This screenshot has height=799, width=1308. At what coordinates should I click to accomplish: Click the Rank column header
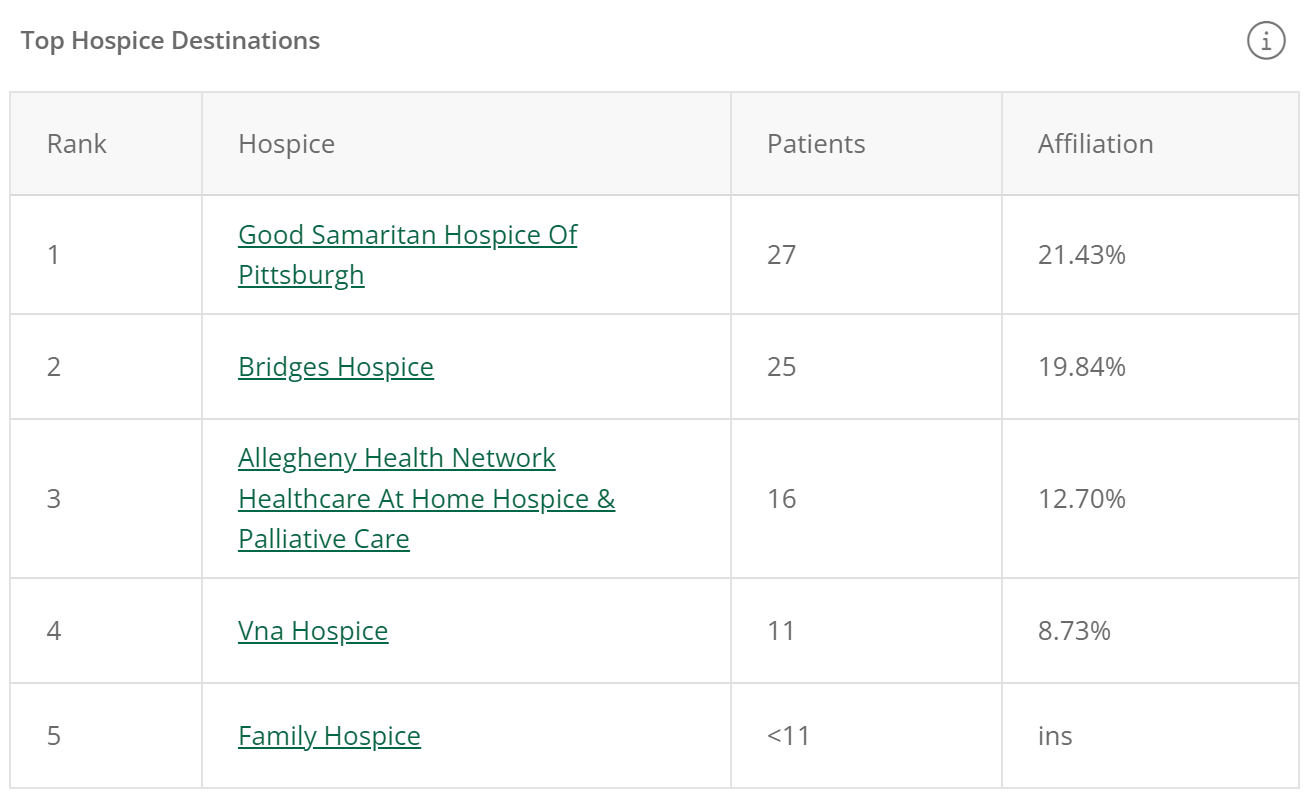click(x=106, y=144)
